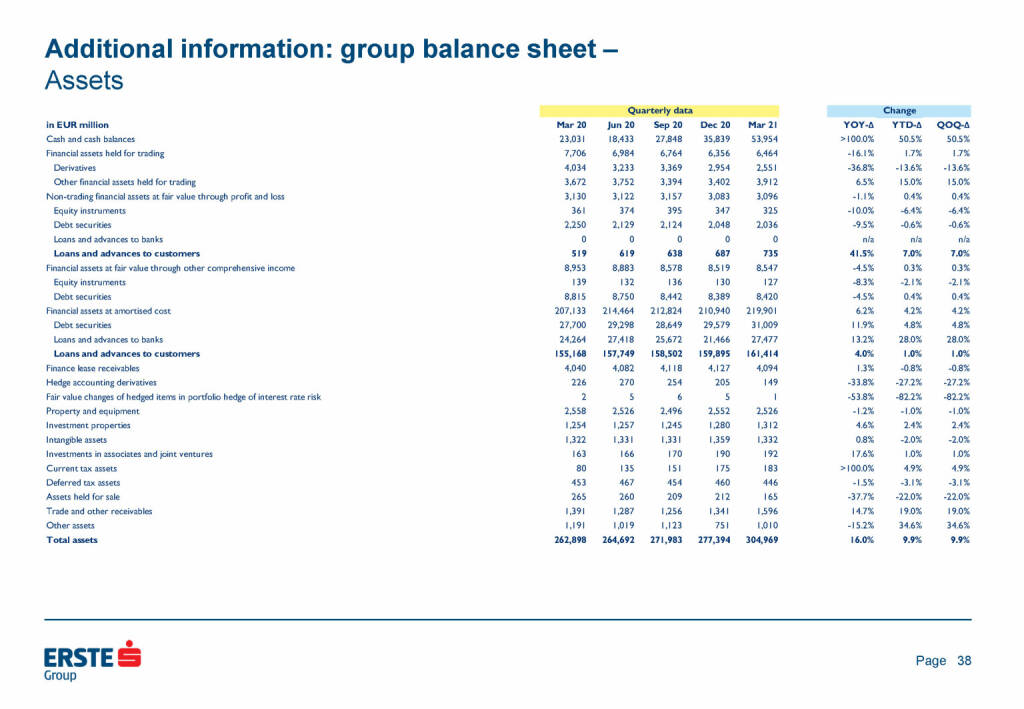This screenshot has width=1024, height=709.
Task: Click the Sep 20 column header
Action: click(667, 125)
